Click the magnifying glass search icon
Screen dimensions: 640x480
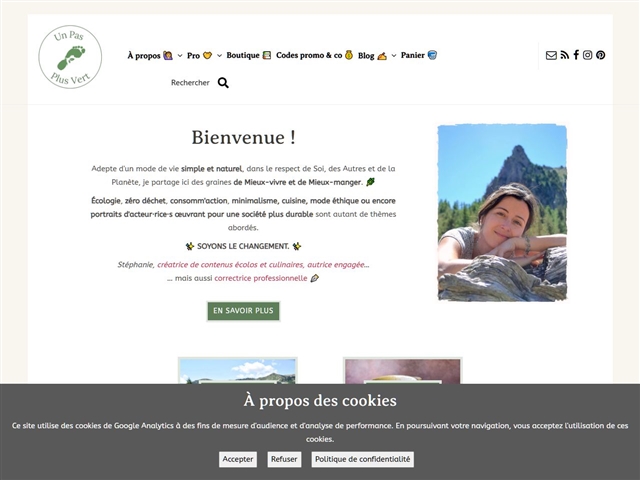(x=223, y=83)
